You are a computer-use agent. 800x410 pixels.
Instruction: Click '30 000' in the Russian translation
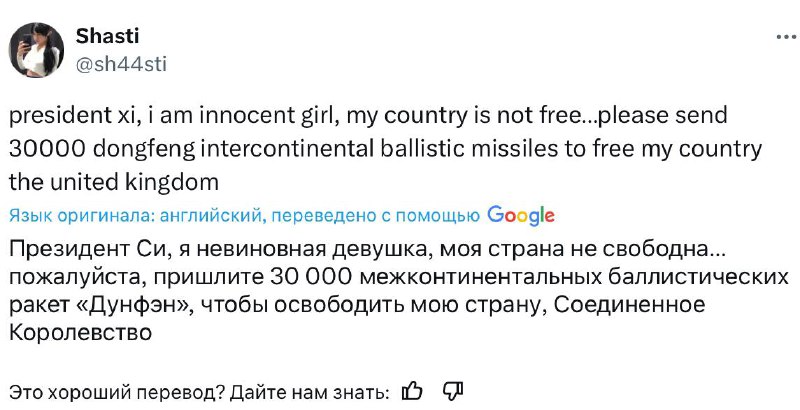[302, 275]
